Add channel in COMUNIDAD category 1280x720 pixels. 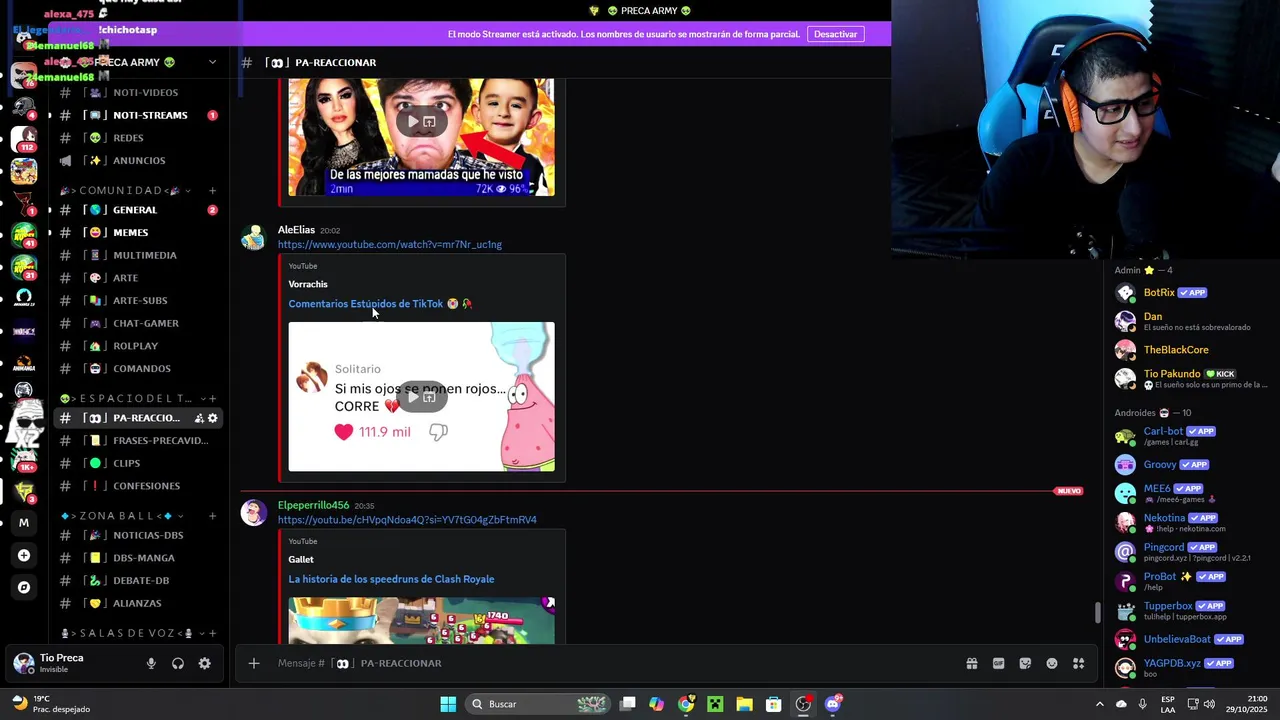(212, 190)
